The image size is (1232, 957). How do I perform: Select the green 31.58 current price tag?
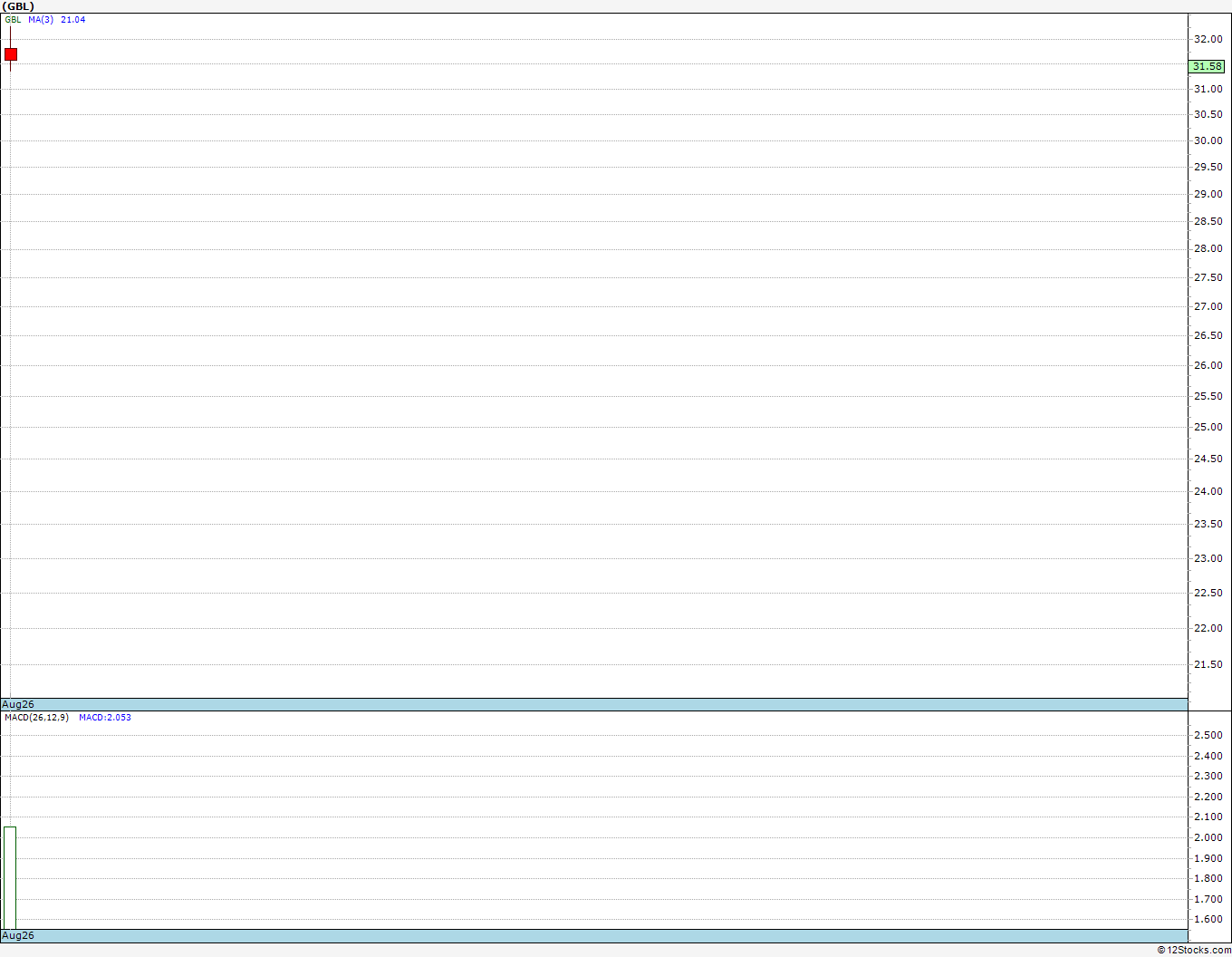(x=1207, y=66)
